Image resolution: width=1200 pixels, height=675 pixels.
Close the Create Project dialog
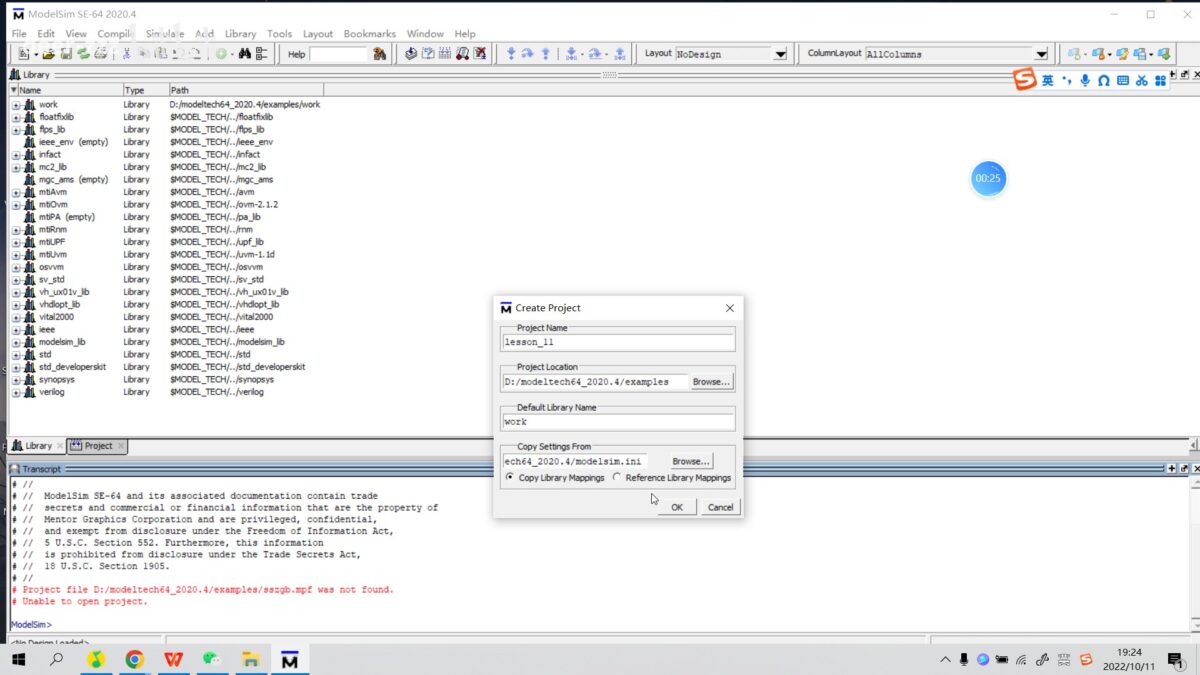click(x=729, y=308)
